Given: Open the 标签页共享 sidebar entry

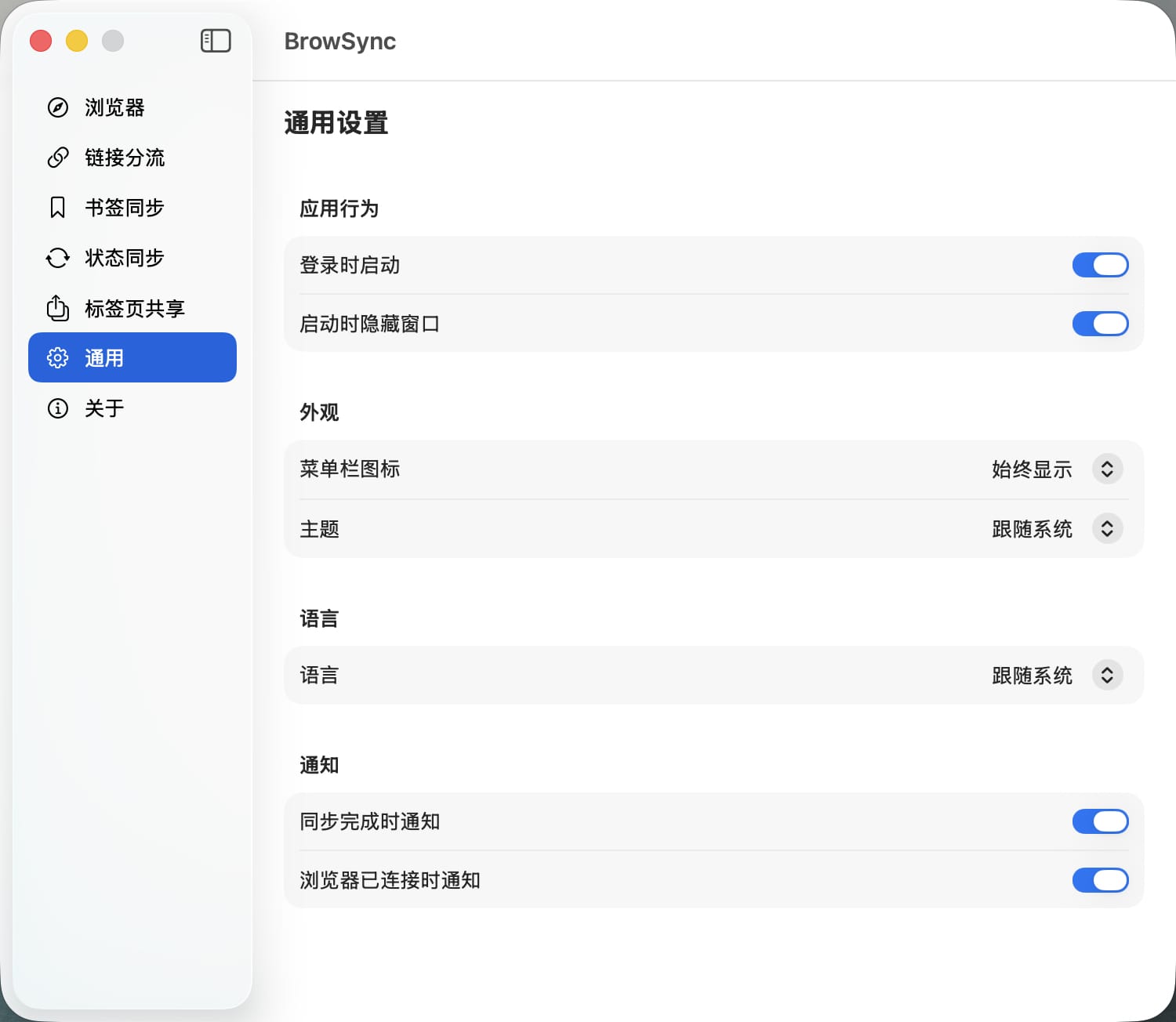Looking at the screenshot, I should (132, 308).
